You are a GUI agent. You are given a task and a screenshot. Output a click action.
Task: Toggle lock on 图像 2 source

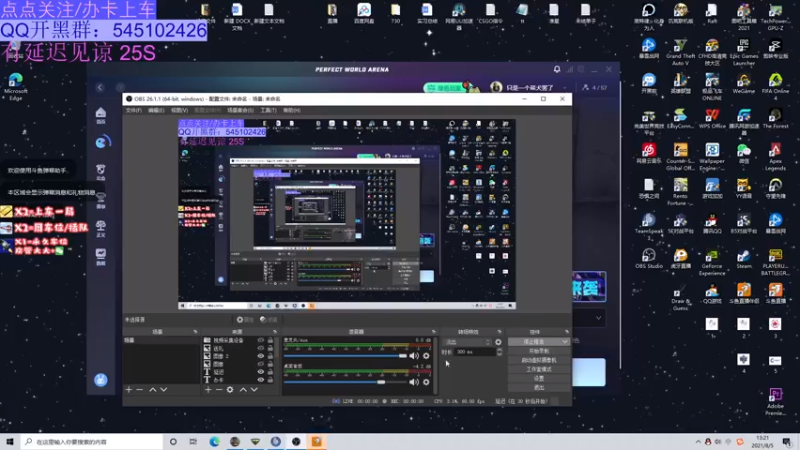[x=270, y=356]
